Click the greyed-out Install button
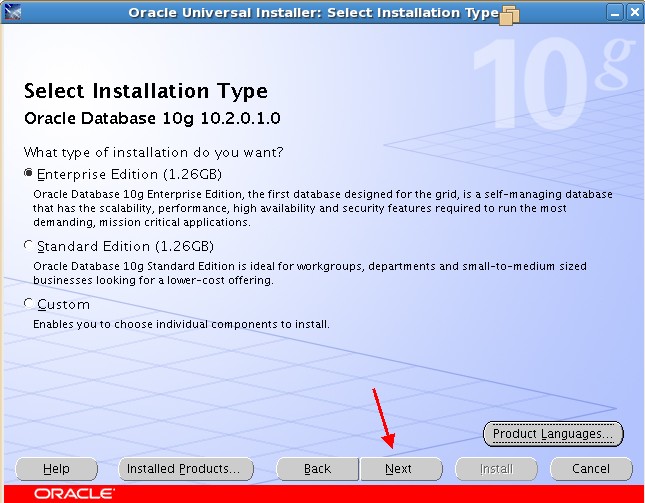 tap(496, 468)
